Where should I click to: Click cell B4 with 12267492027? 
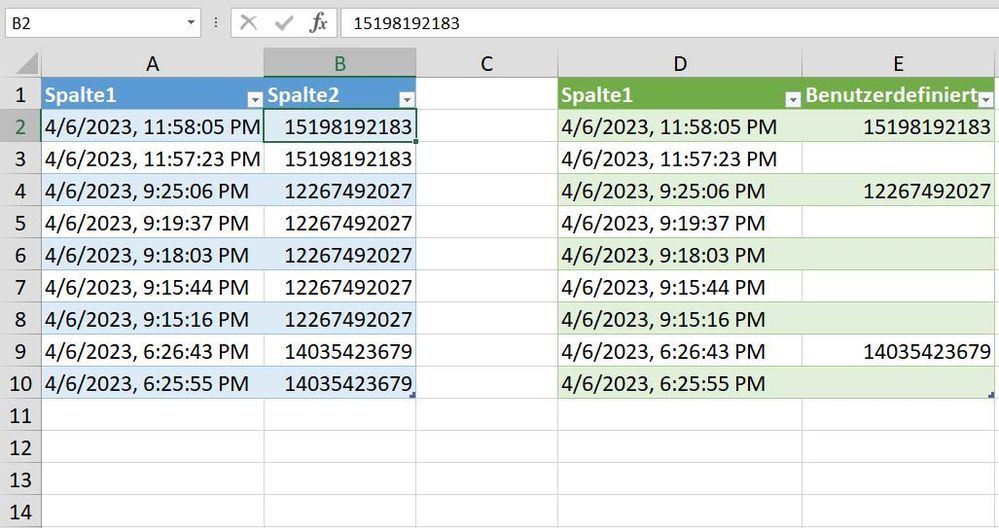pyautogui.click(x=340, y=190)
